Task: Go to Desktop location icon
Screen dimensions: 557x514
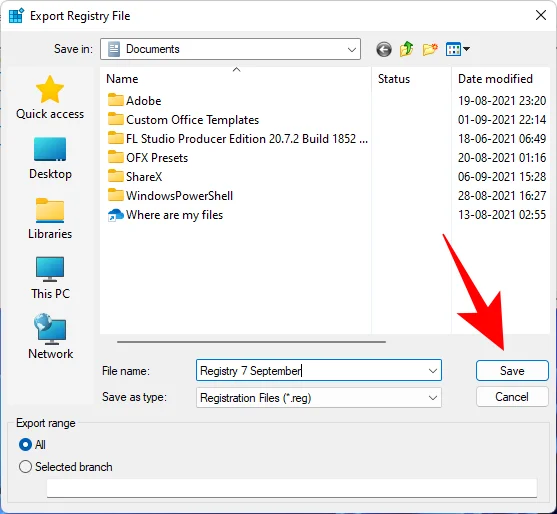Action: pyautogui.click(x=50, y=158)
